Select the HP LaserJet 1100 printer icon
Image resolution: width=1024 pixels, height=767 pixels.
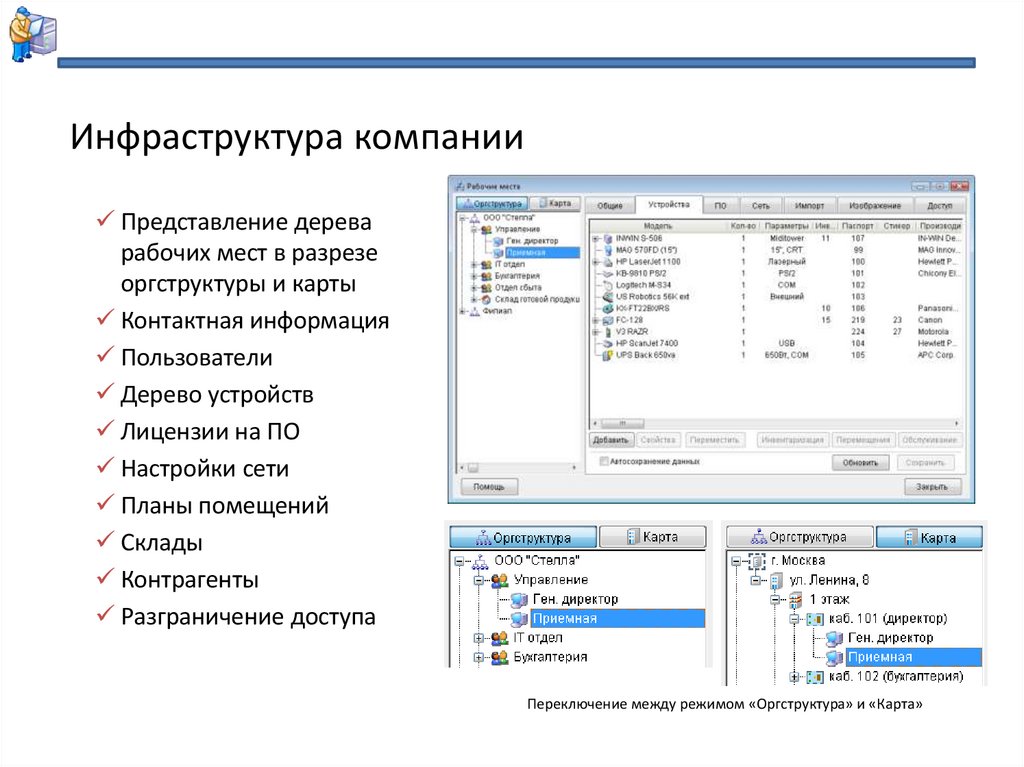[608, 261]
